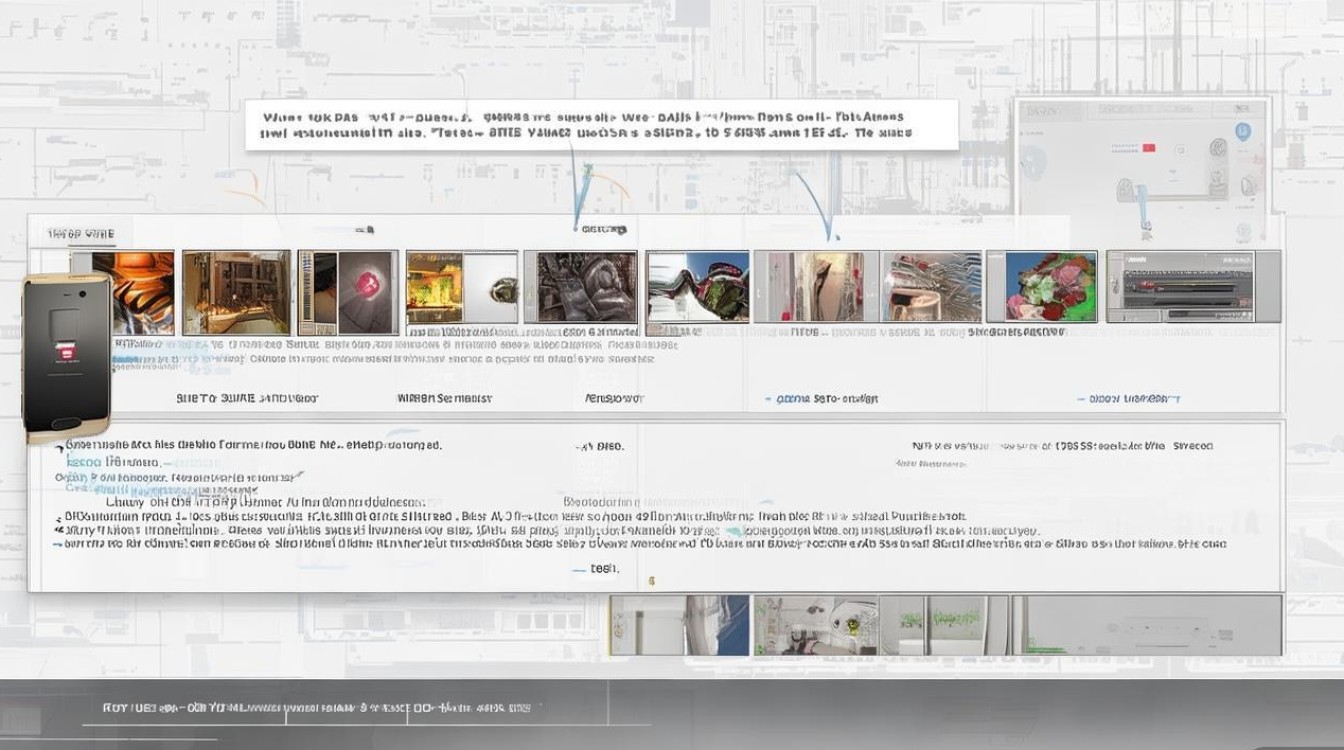Screen dimensions: 1344x750
Task: Select the wooden interior thumbnail
Action: click(236, 292)
